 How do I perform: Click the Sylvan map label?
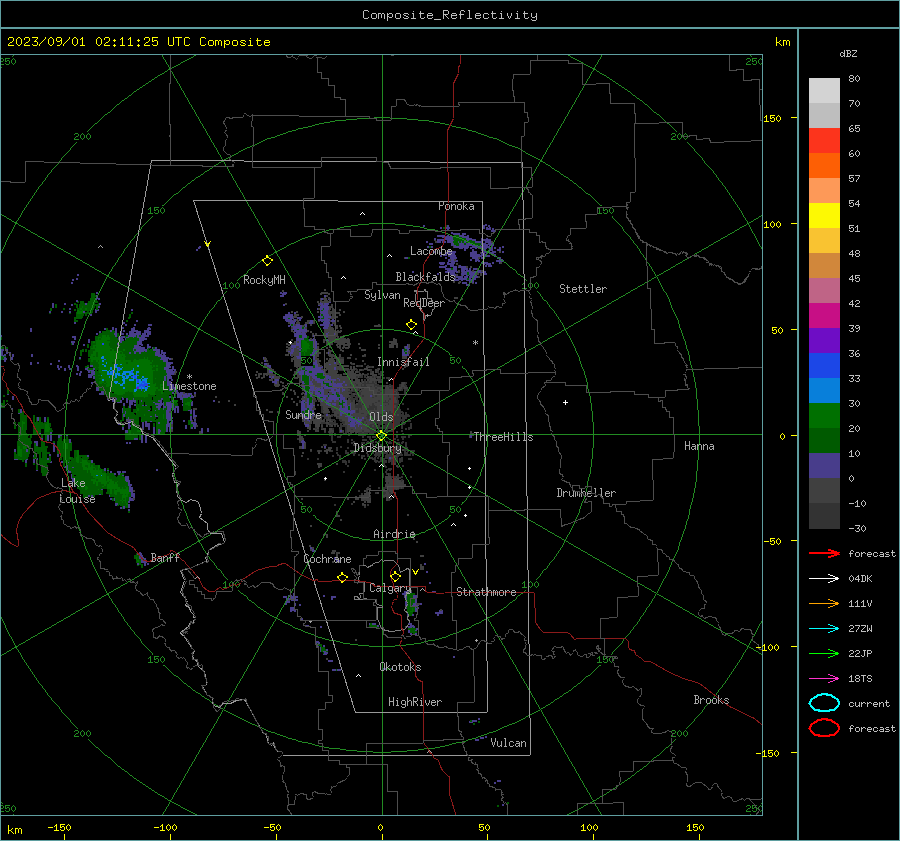(x=382, y=295)
